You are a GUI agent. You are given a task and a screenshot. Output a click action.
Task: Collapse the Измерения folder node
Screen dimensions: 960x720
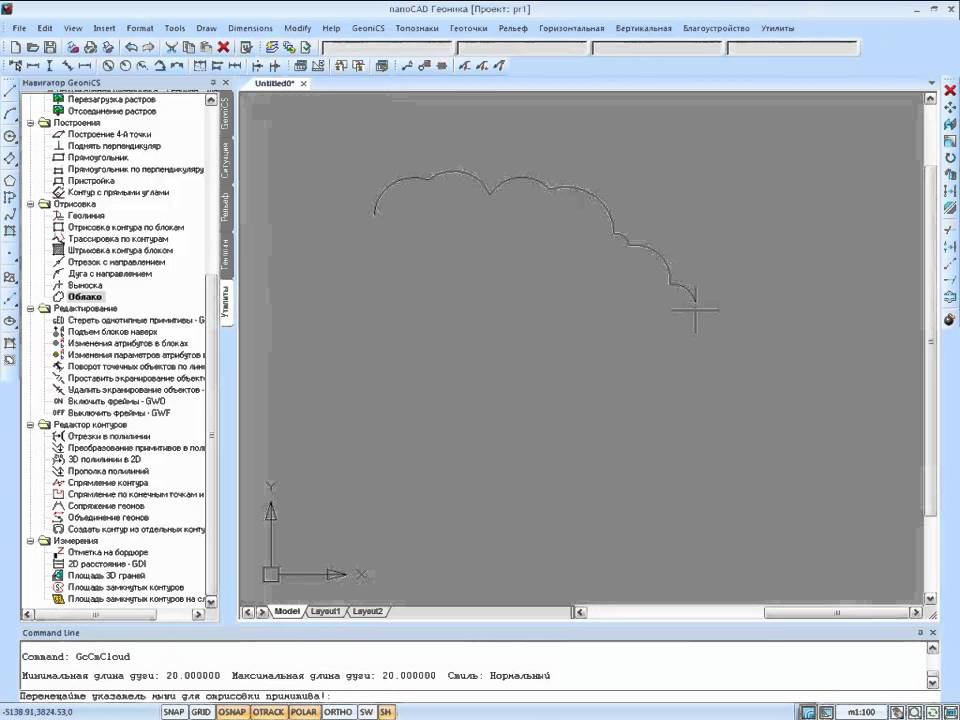31,541
